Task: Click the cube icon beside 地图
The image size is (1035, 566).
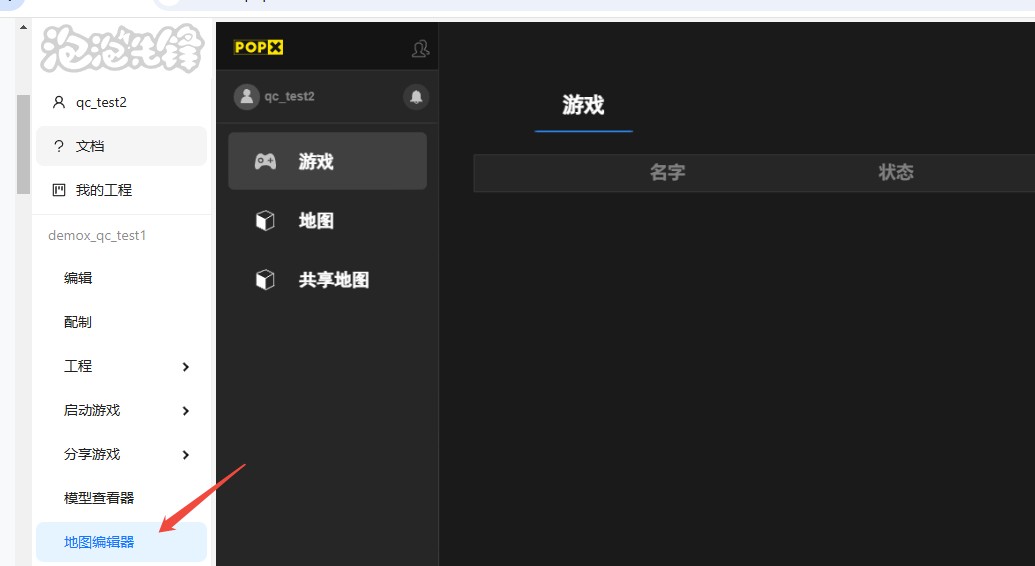Action: coord(265,220)
